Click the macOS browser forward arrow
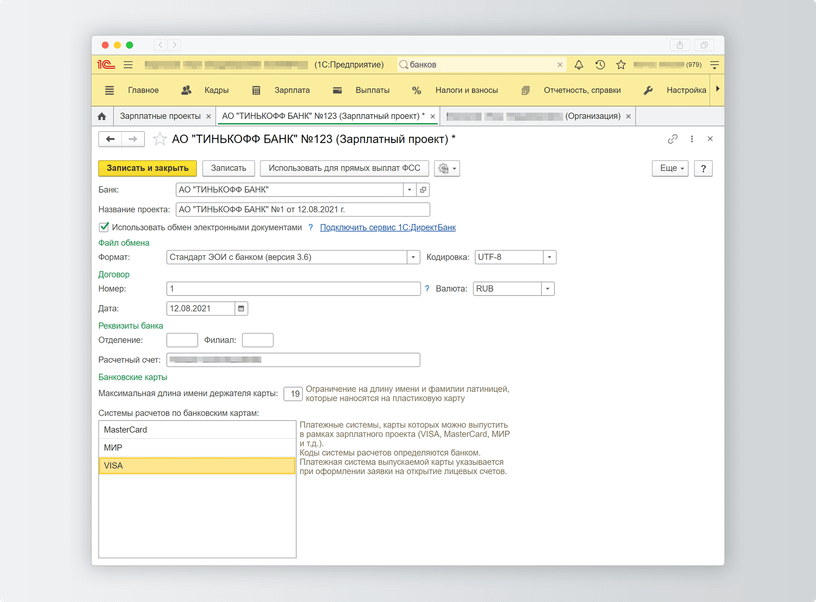The image size is (816, 602). coord(174,45)
